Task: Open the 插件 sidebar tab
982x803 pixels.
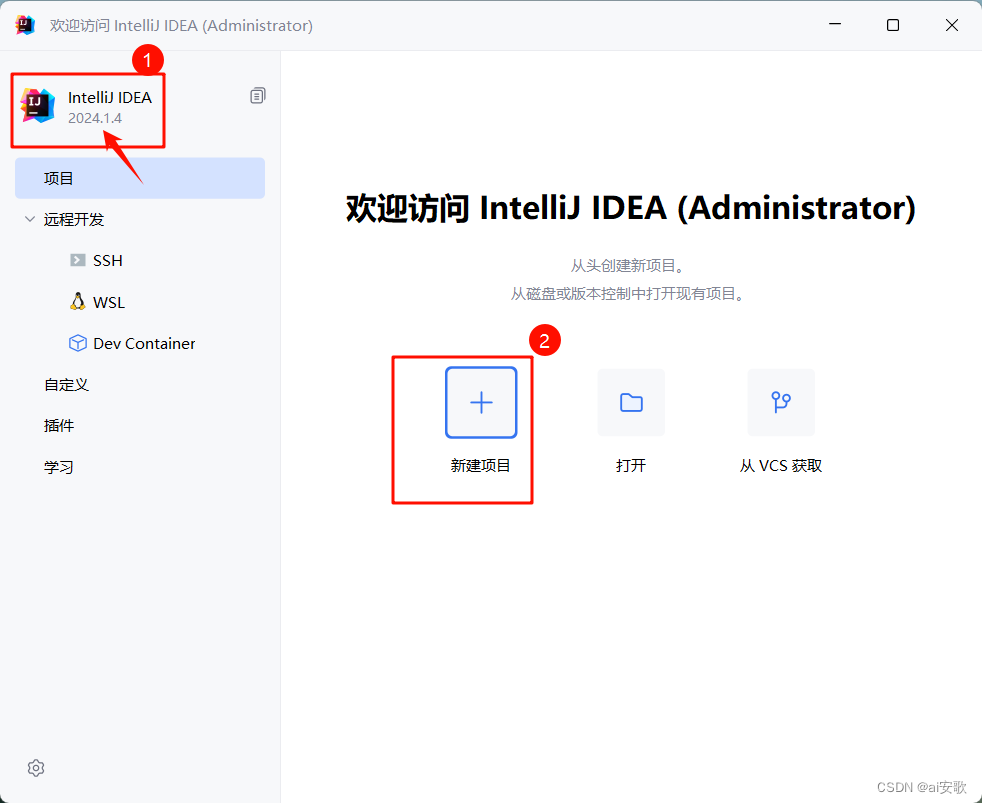Action: pyautogui.click(x=59, y=425)
